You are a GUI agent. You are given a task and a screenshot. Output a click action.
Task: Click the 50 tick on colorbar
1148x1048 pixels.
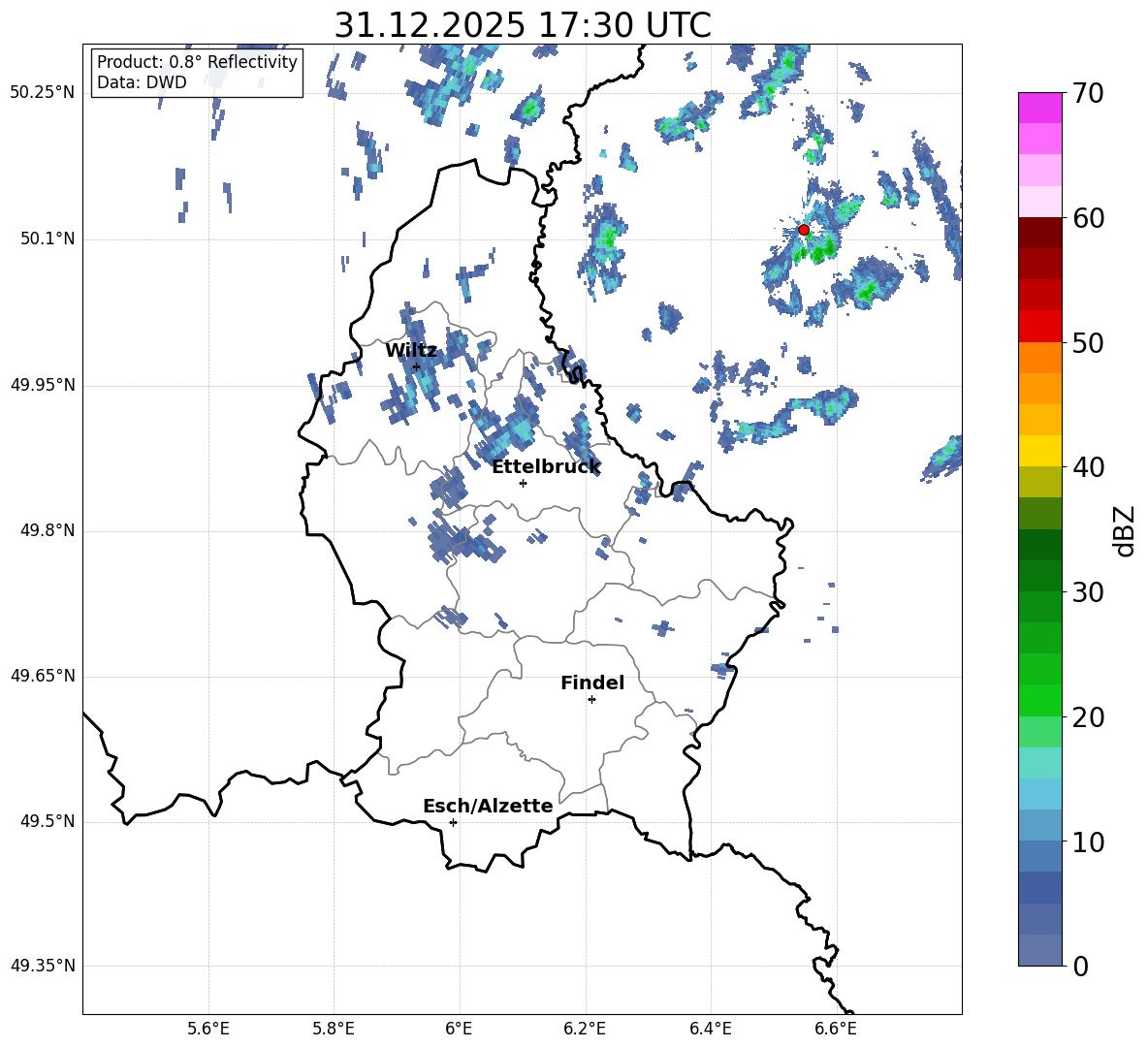pyautogui.click(x=1088, y=343)
